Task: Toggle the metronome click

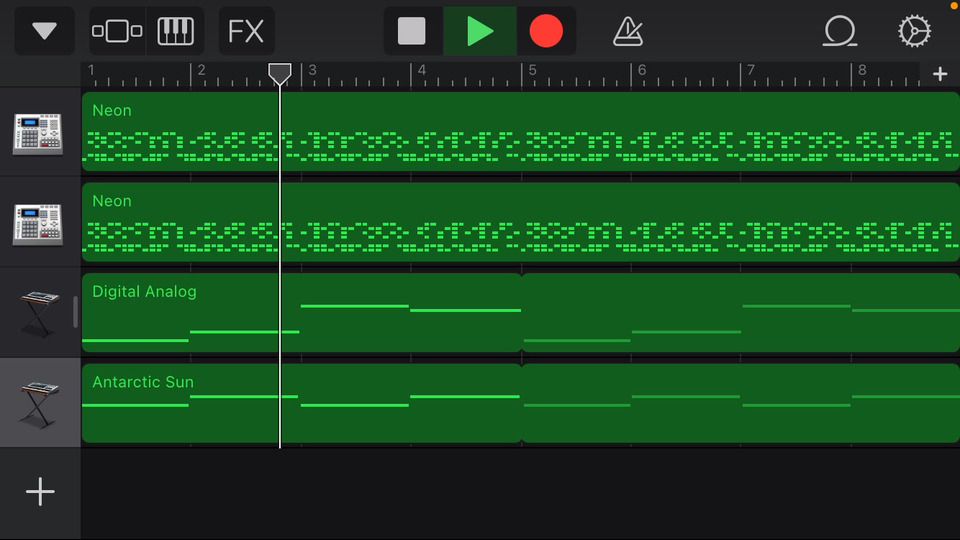Action: pos(628,31)
